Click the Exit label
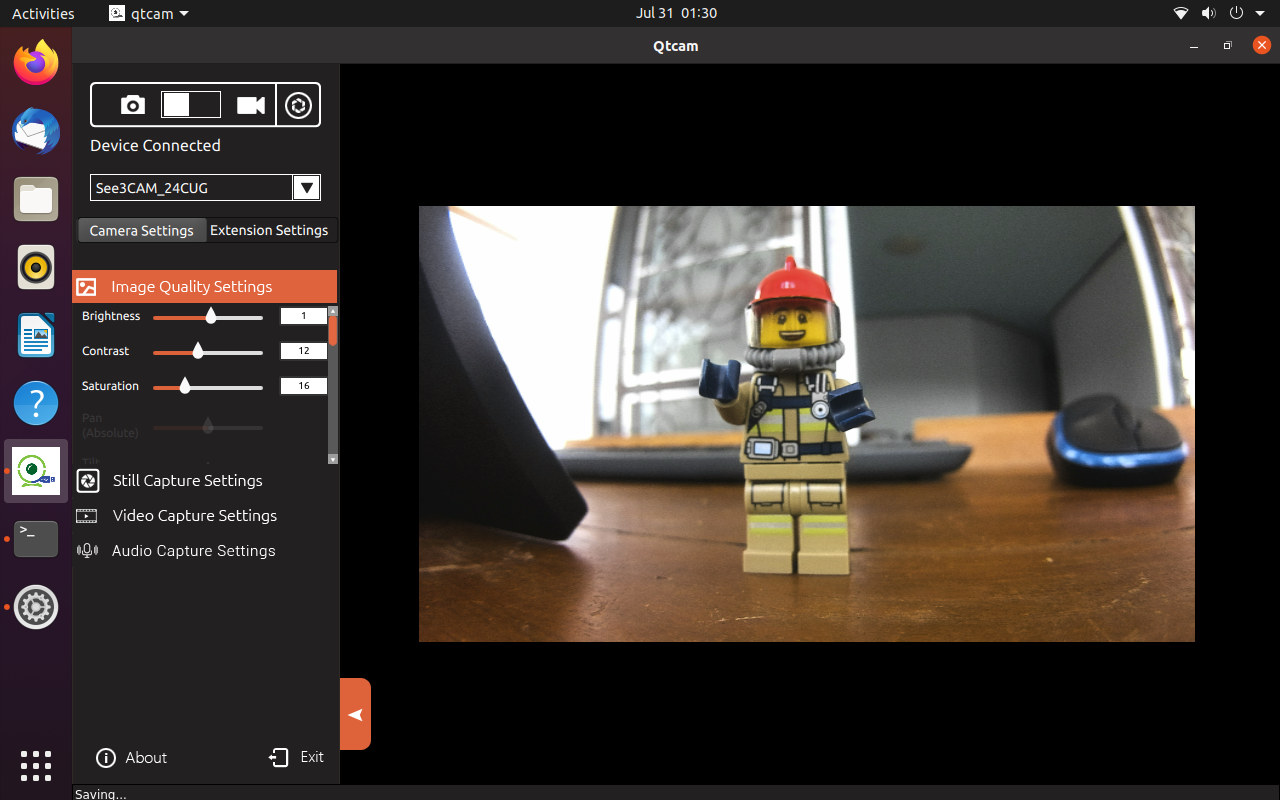Image resolution: width=1280 pixels, height=800 pixels. (312, 757)
